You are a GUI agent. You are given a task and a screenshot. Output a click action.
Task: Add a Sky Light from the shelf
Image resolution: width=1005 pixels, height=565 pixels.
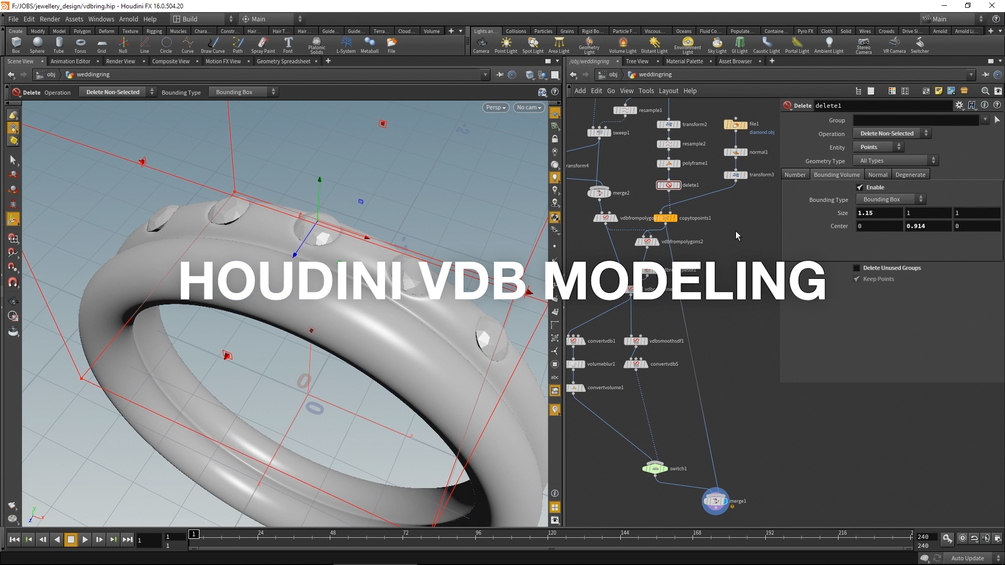[x=717, y=45]
